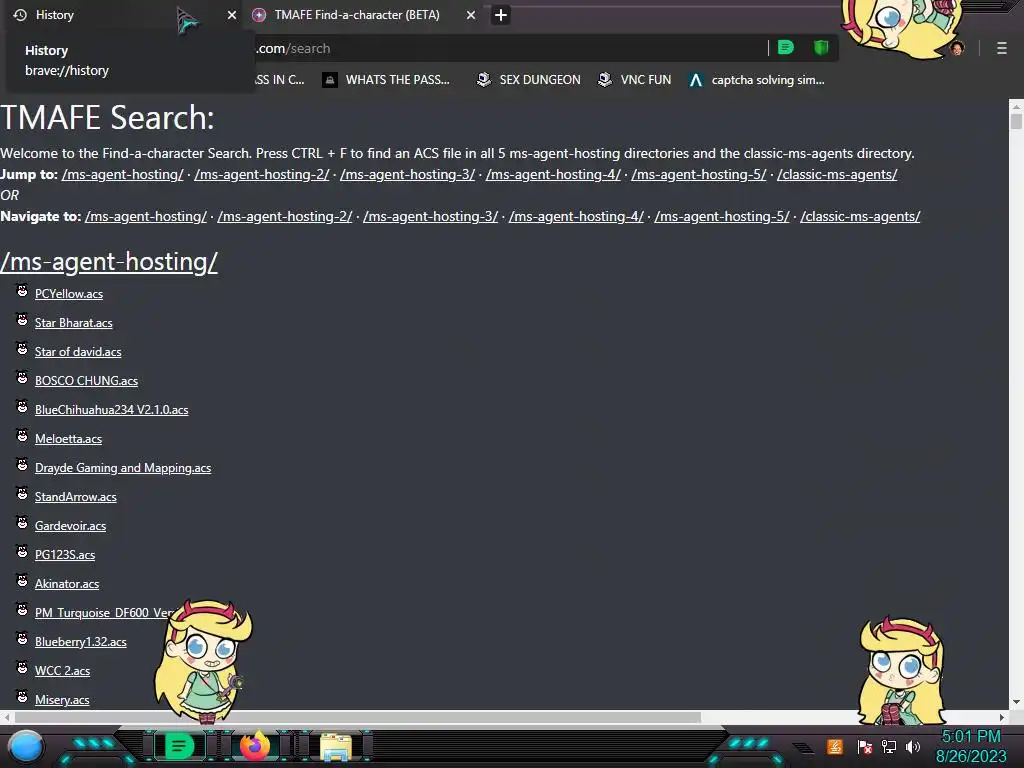Open WCC 2.acs file link
Screen dimensions: 1024x768
pos(62,671)
